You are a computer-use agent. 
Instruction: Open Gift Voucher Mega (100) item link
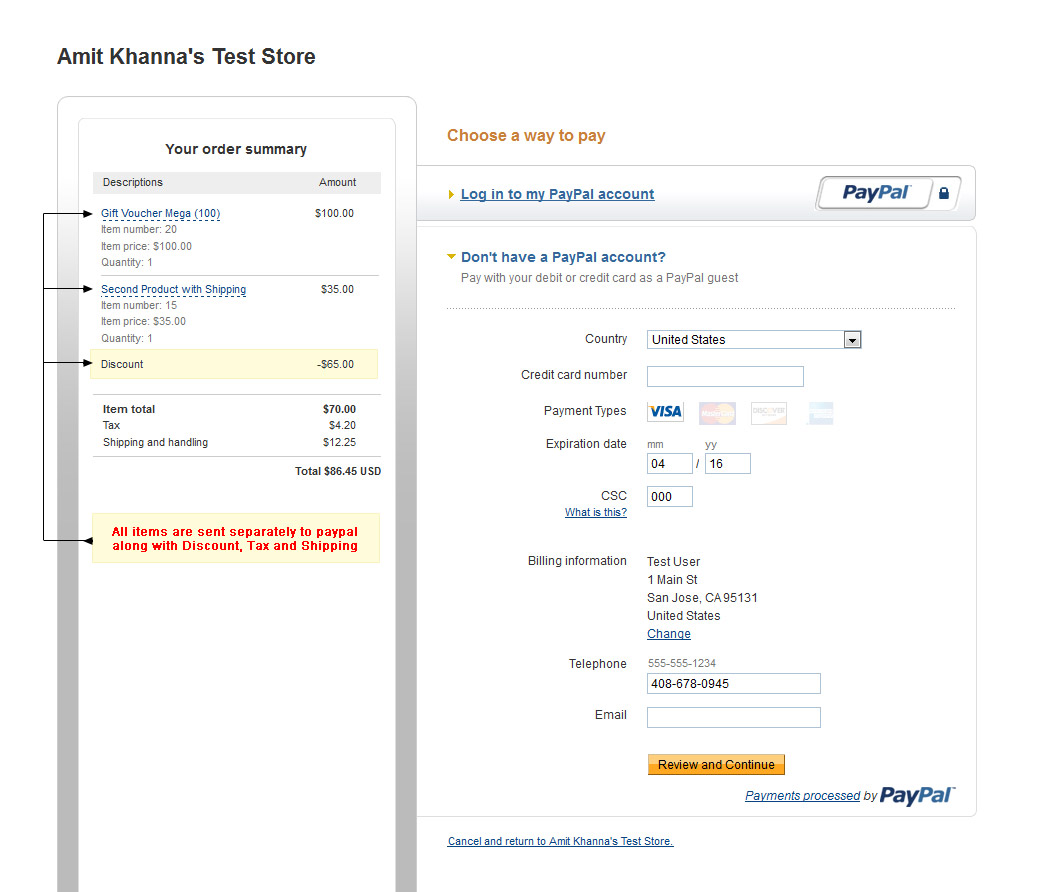pyautogui.click(x=160, y=214)
